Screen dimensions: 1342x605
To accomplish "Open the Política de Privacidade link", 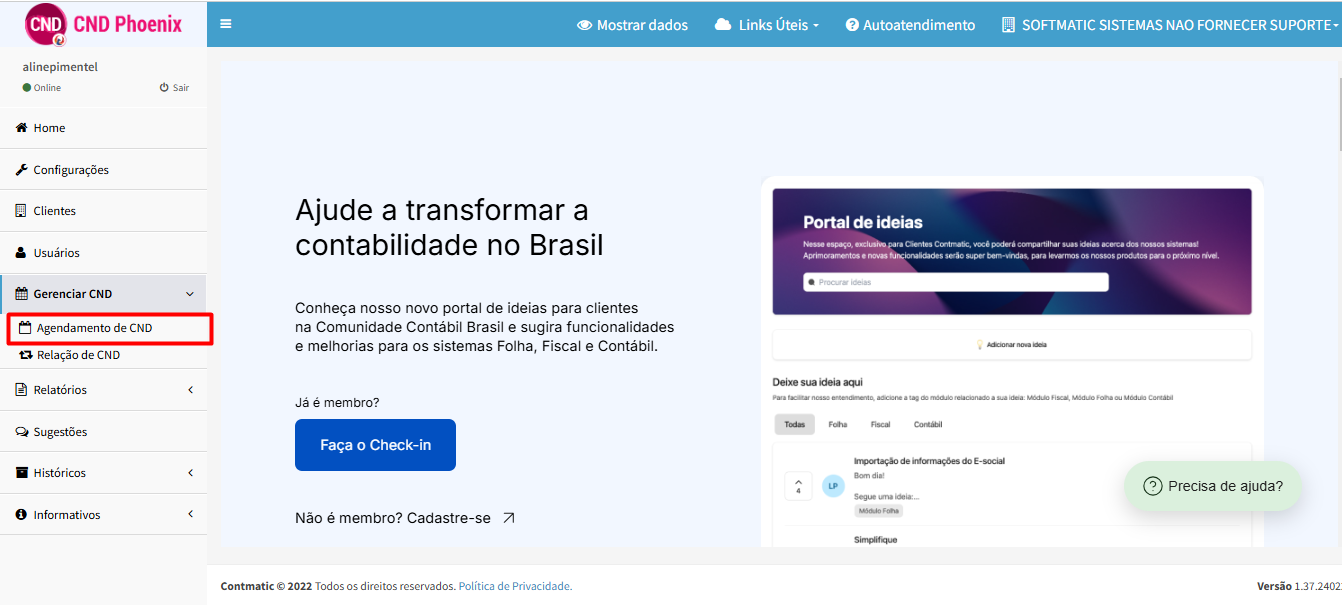I will click(x=514, y=586).
